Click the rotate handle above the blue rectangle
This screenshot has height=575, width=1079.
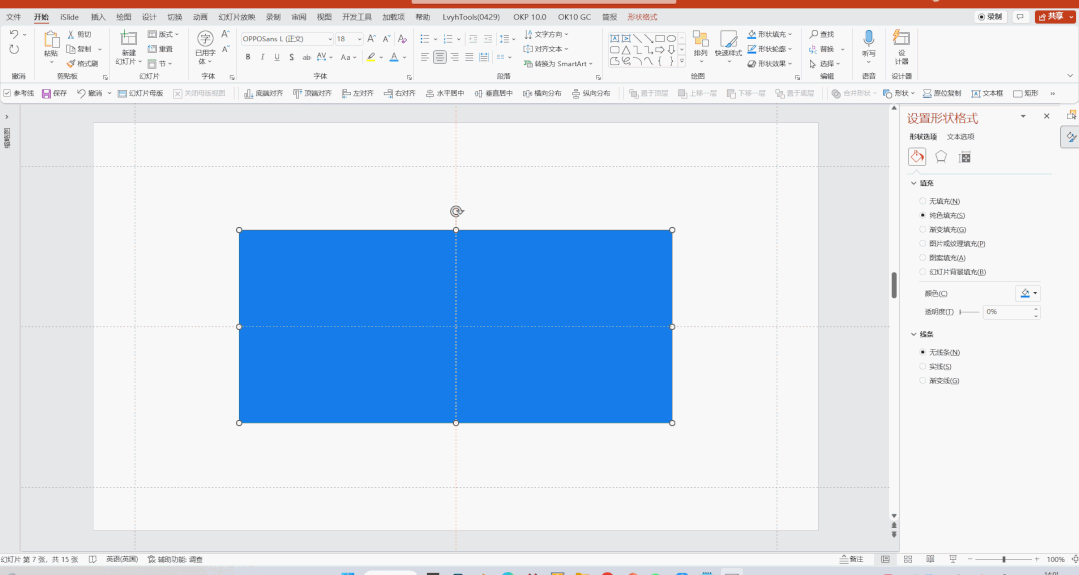point(456,212)
